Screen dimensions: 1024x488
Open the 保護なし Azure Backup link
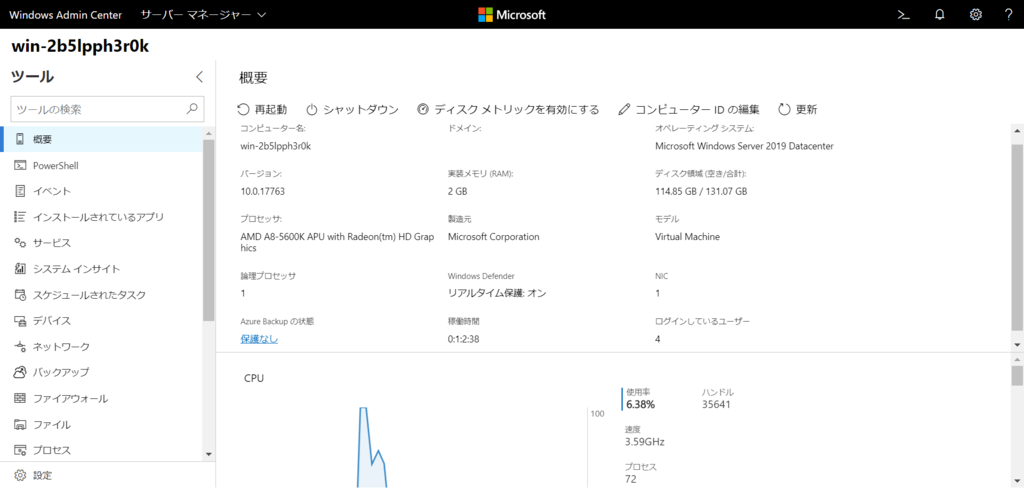click(259, 339)
